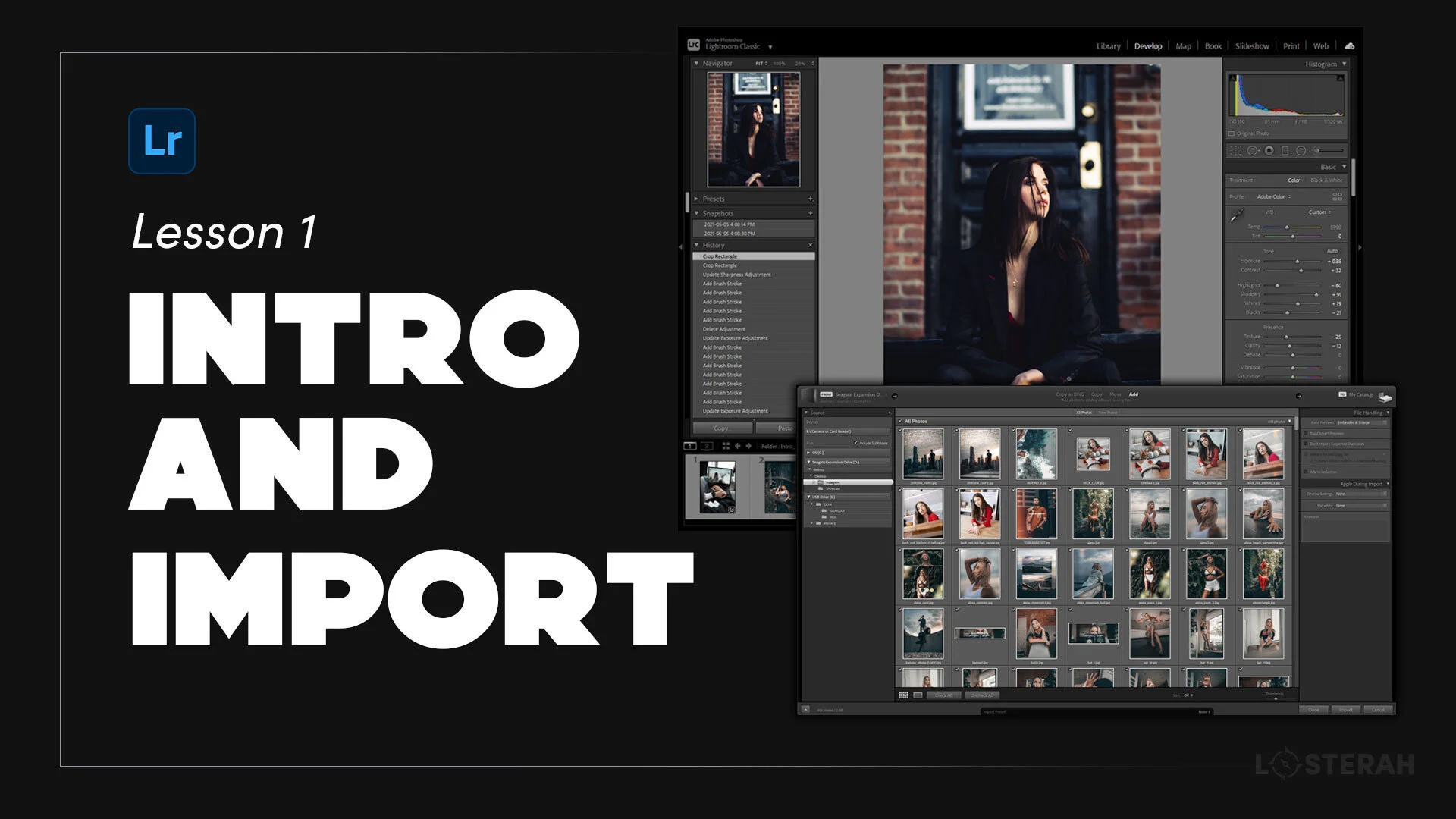Open the Profile Browser grid icon
This screenshot has width=1456, height=819.
click(1337, 196)
